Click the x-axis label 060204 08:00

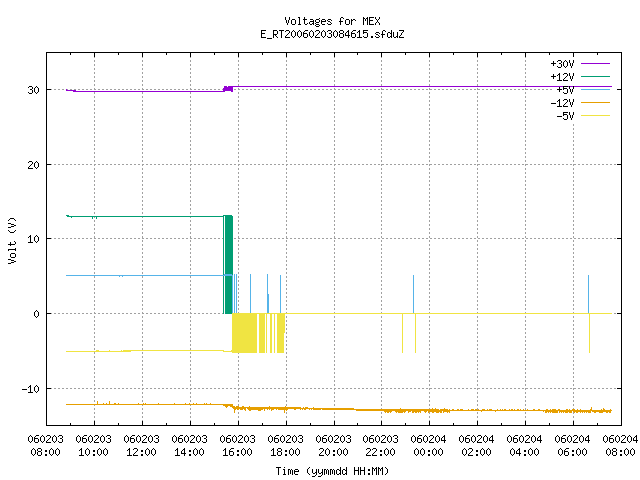coord(620,446)
